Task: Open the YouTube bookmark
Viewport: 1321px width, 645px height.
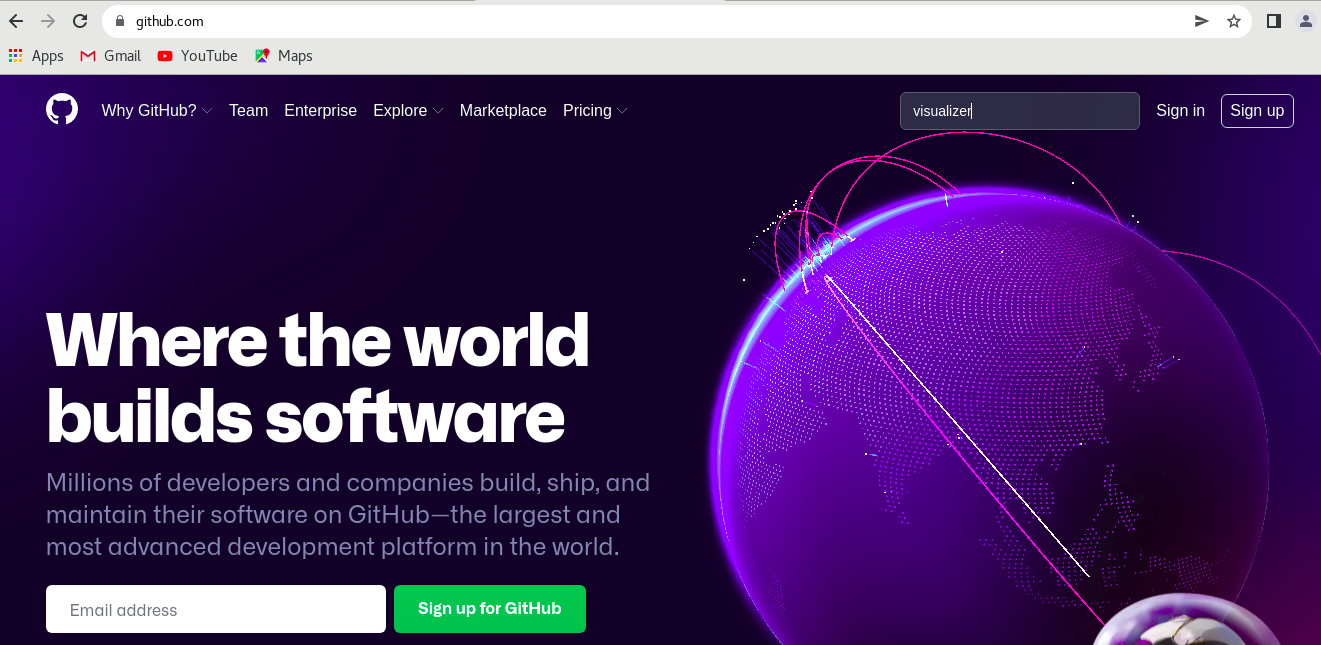Action: [197, 56]
